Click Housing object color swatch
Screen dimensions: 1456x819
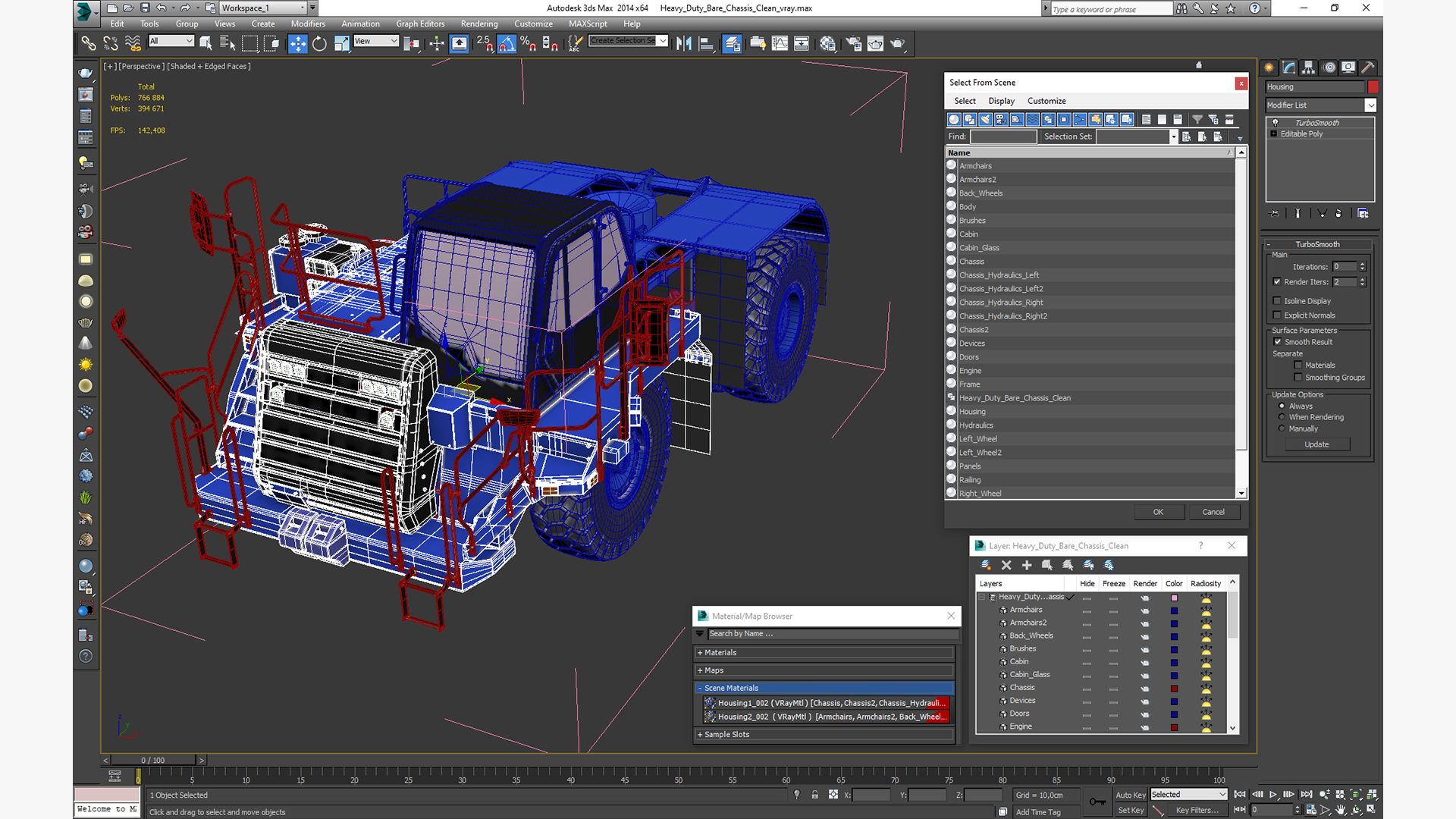coord(1373,87)
